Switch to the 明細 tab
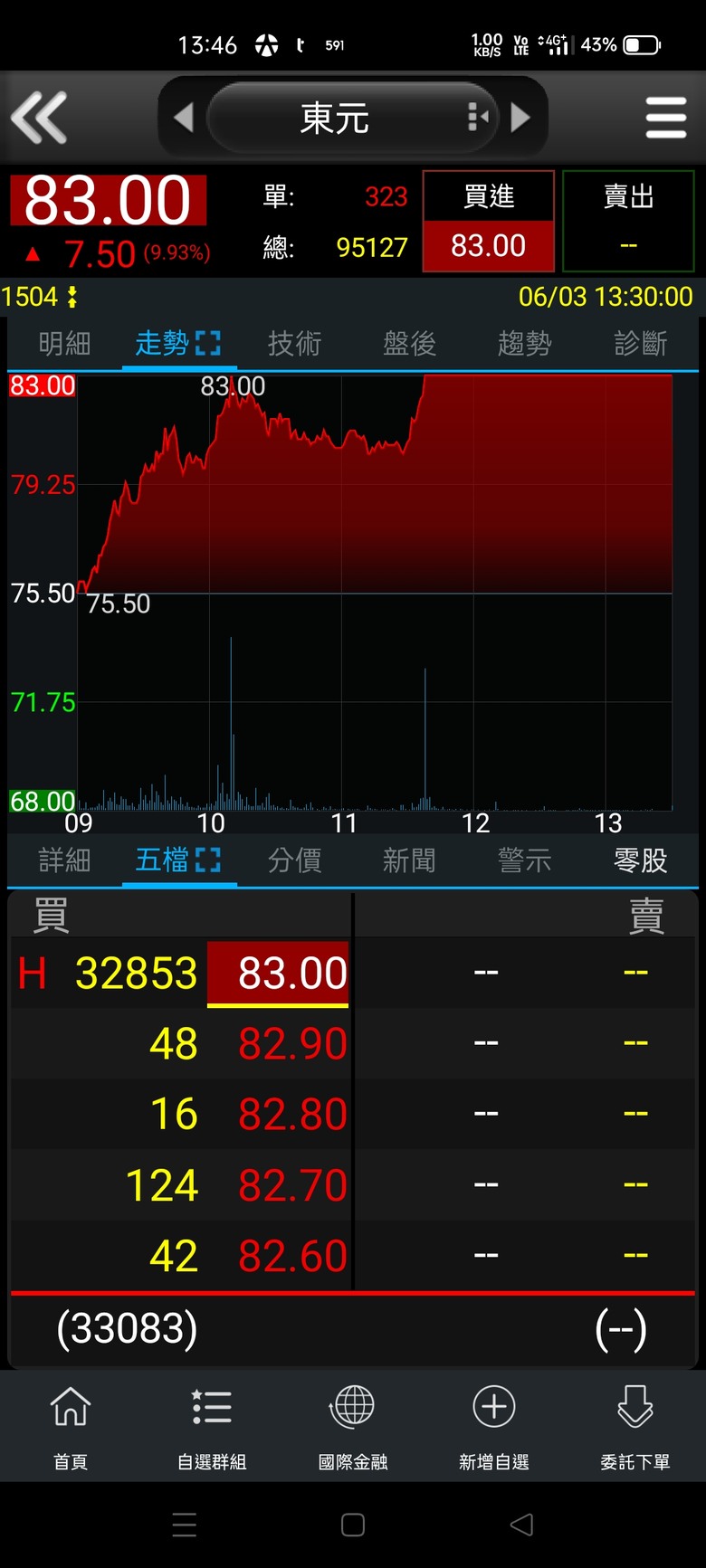Screen dimensions: 706x1568 point(64,344)
